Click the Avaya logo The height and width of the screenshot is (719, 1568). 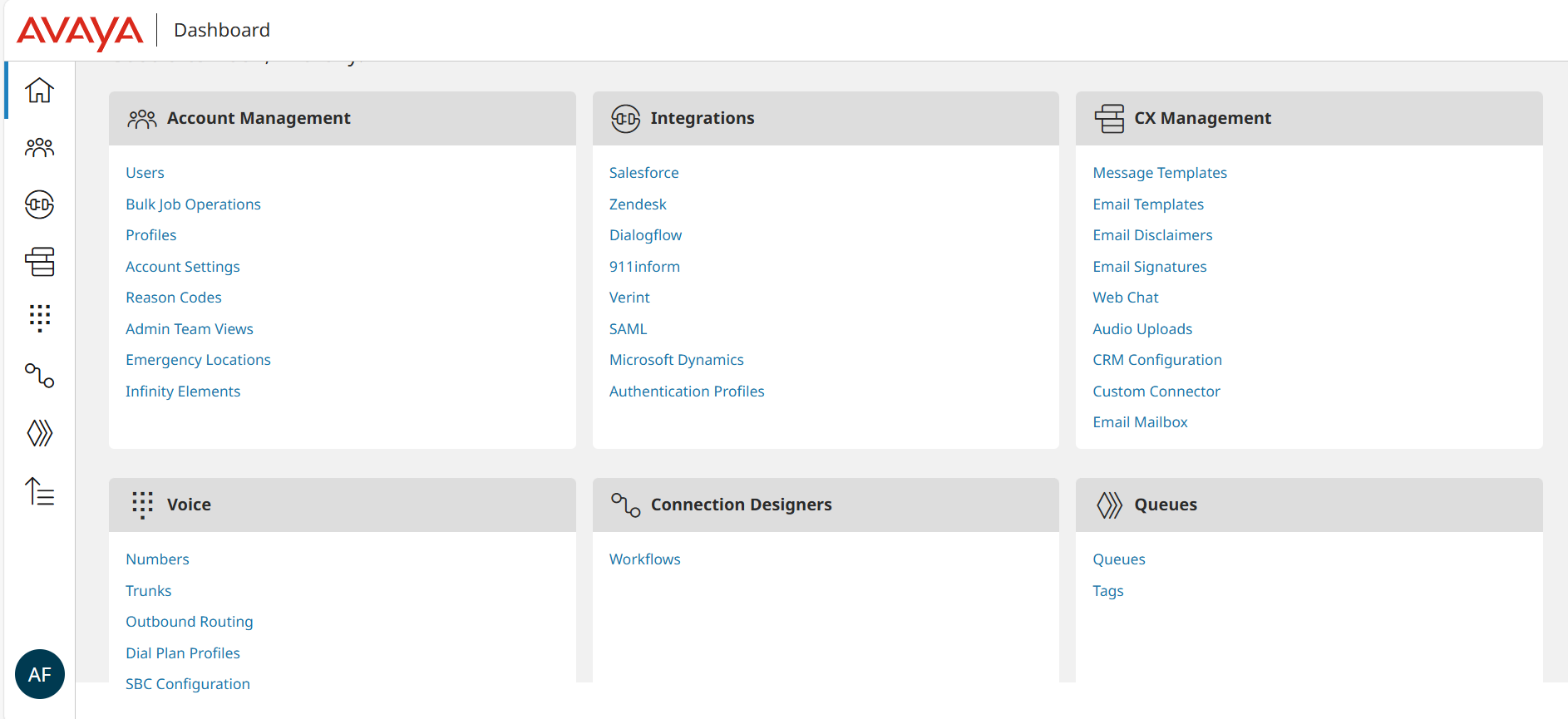click(80, 32)
